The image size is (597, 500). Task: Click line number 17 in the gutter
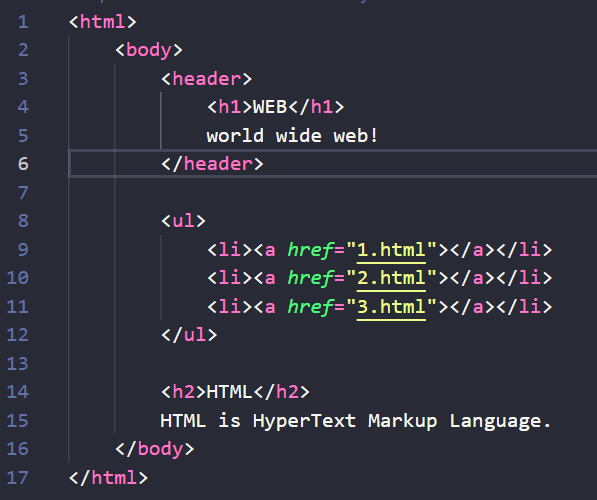coord(18,478)
